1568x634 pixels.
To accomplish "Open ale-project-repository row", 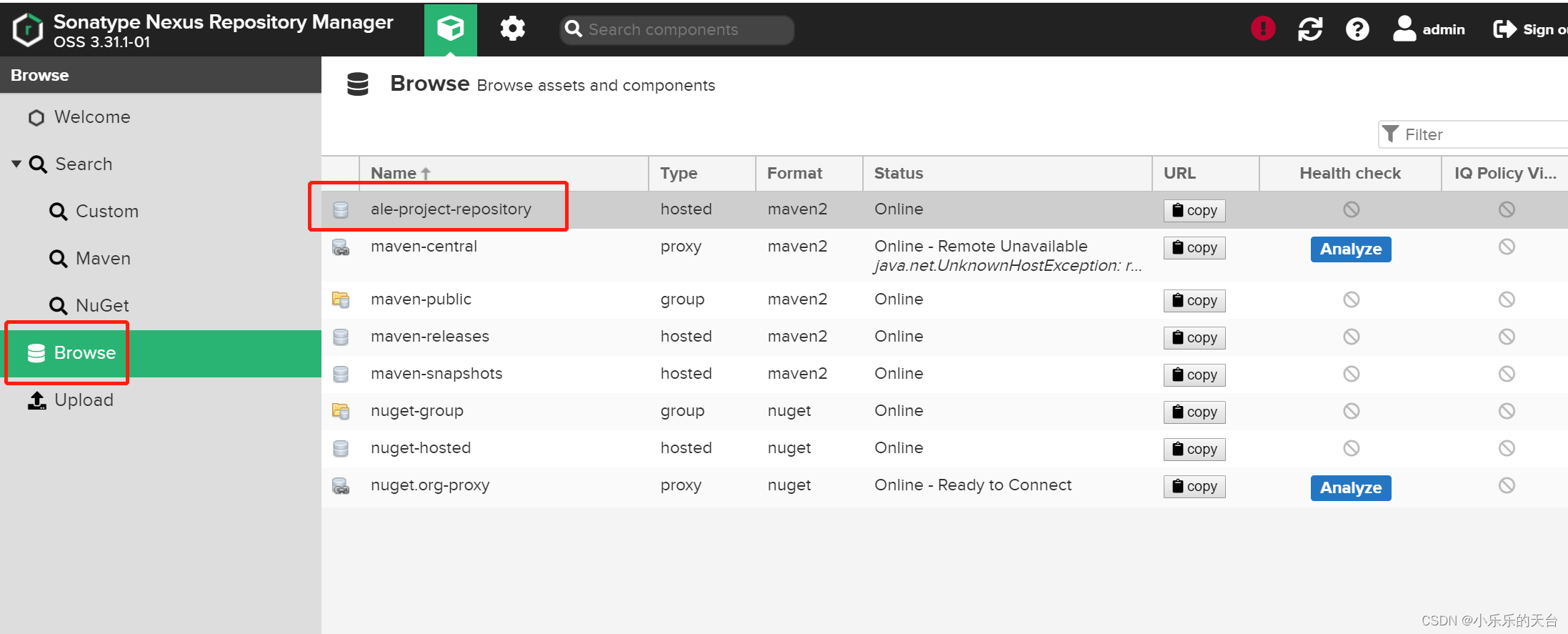I will [944, 209].
